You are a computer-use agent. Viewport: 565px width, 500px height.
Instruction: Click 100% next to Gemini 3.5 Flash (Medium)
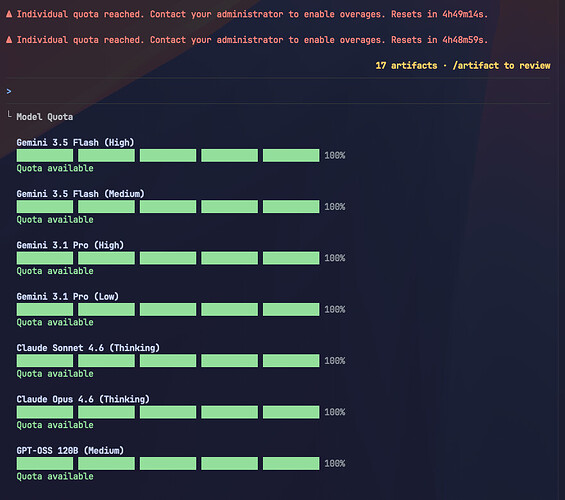tap(335, 207)
